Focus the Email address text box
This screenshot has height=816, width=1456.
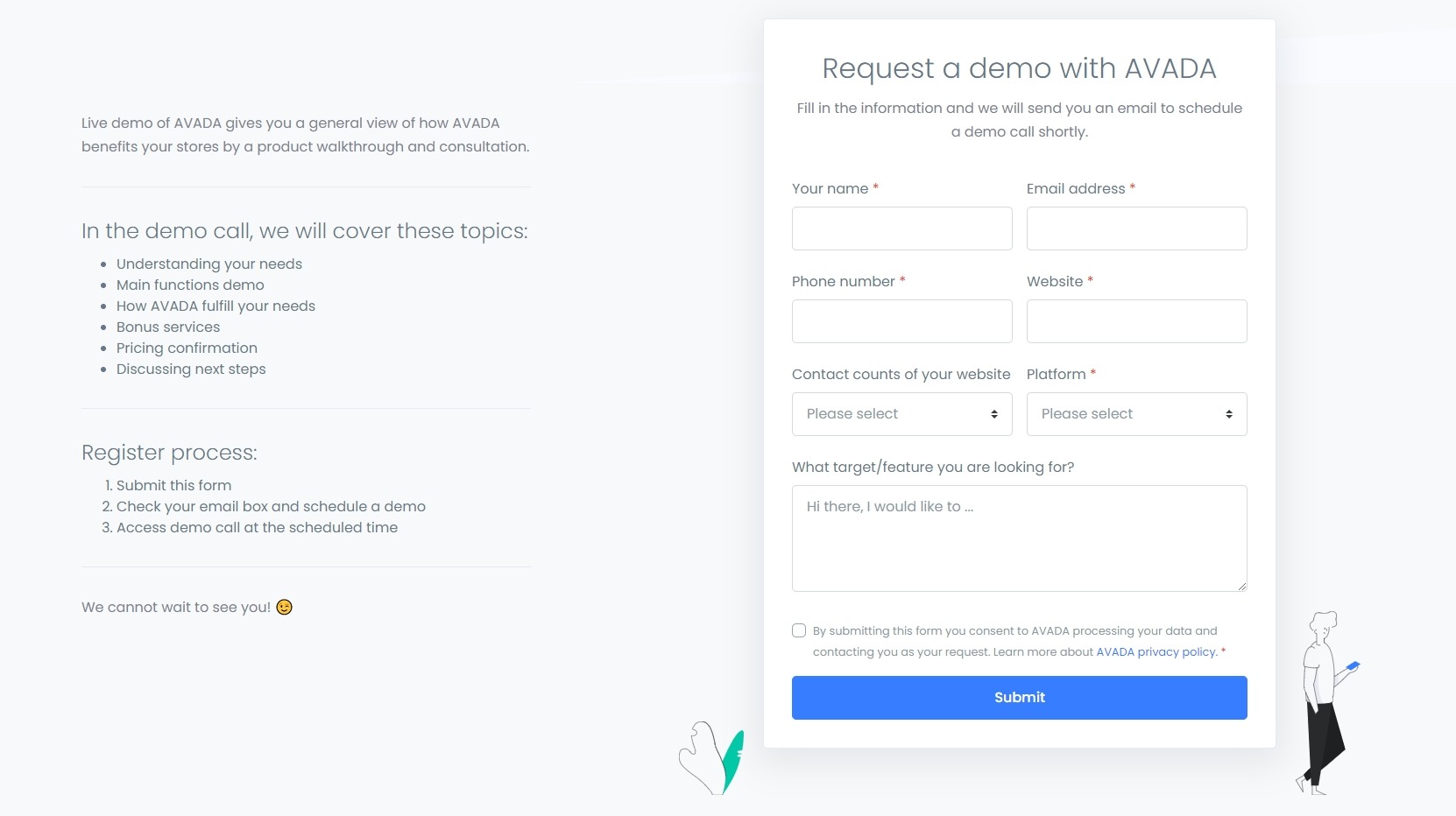[x=1136, y=229]
